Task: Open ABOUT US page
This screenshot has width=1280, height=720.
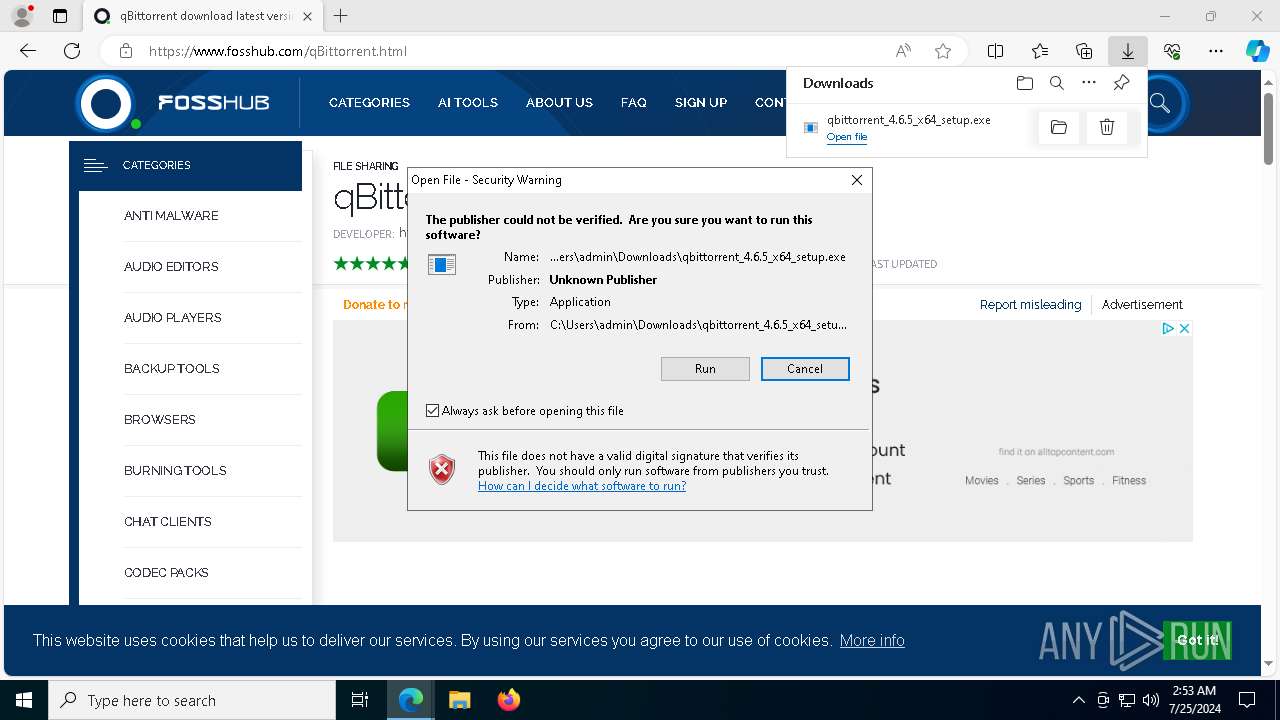Action: pos(559,103)
